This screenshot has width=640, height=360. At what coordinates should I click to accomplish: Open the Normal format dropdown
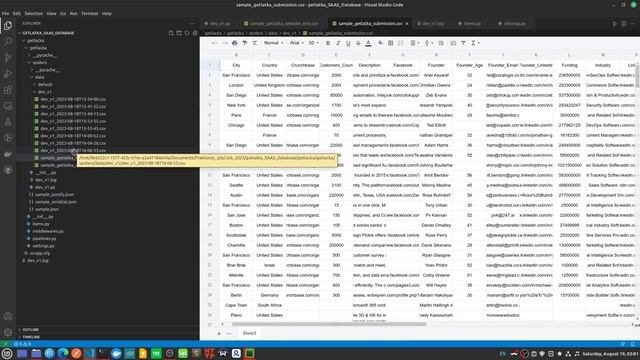tap(273, 43)
